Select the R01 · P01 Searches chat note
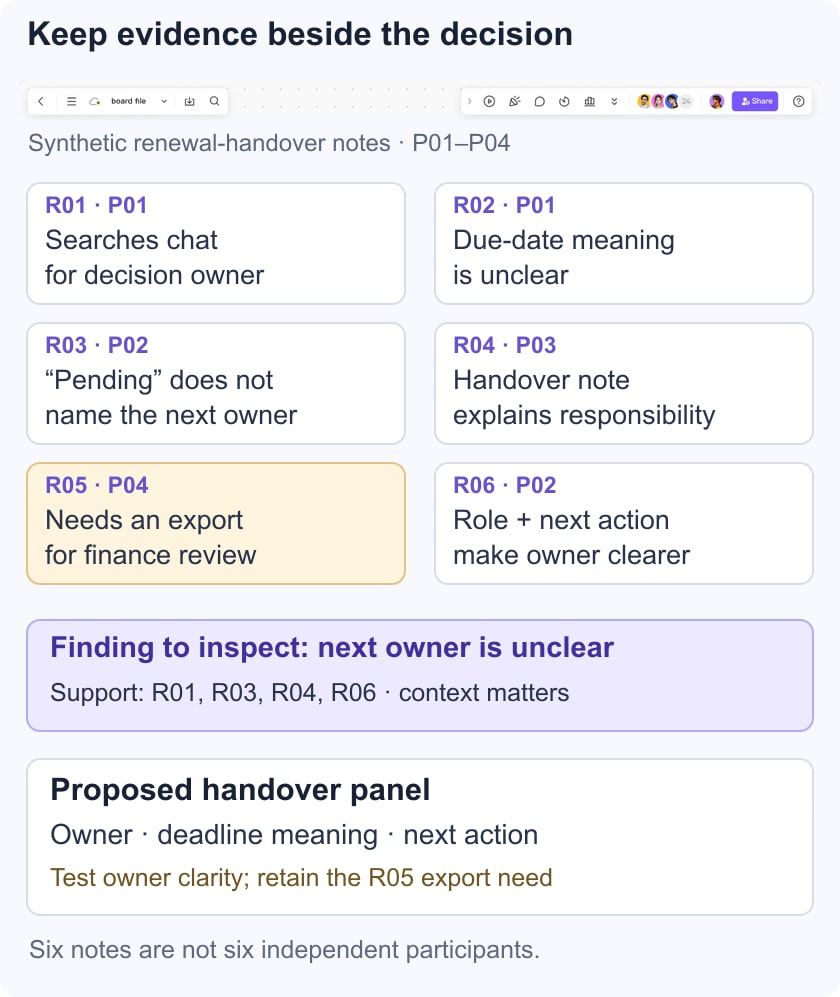 pyautogui.click(x=216, y=244)
